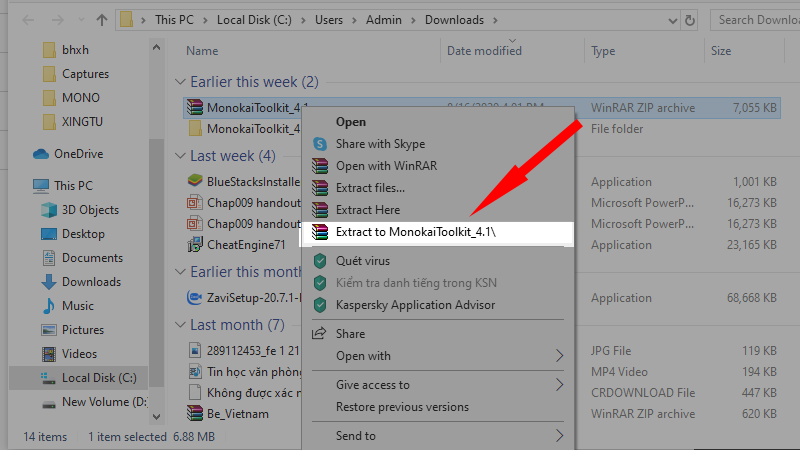Refresh the Downloads folder view

click(x=690, y=20)
